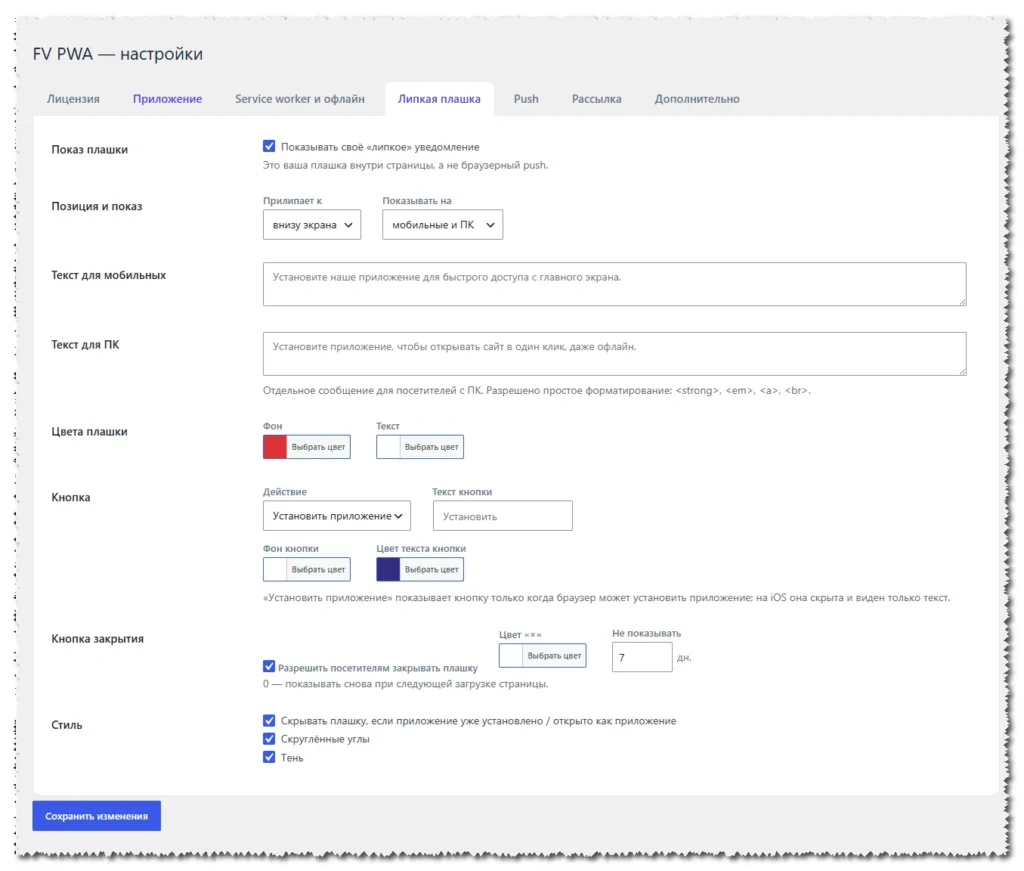Click the Показ плашки row label
1024x871 pixels.
pos(89,150)
